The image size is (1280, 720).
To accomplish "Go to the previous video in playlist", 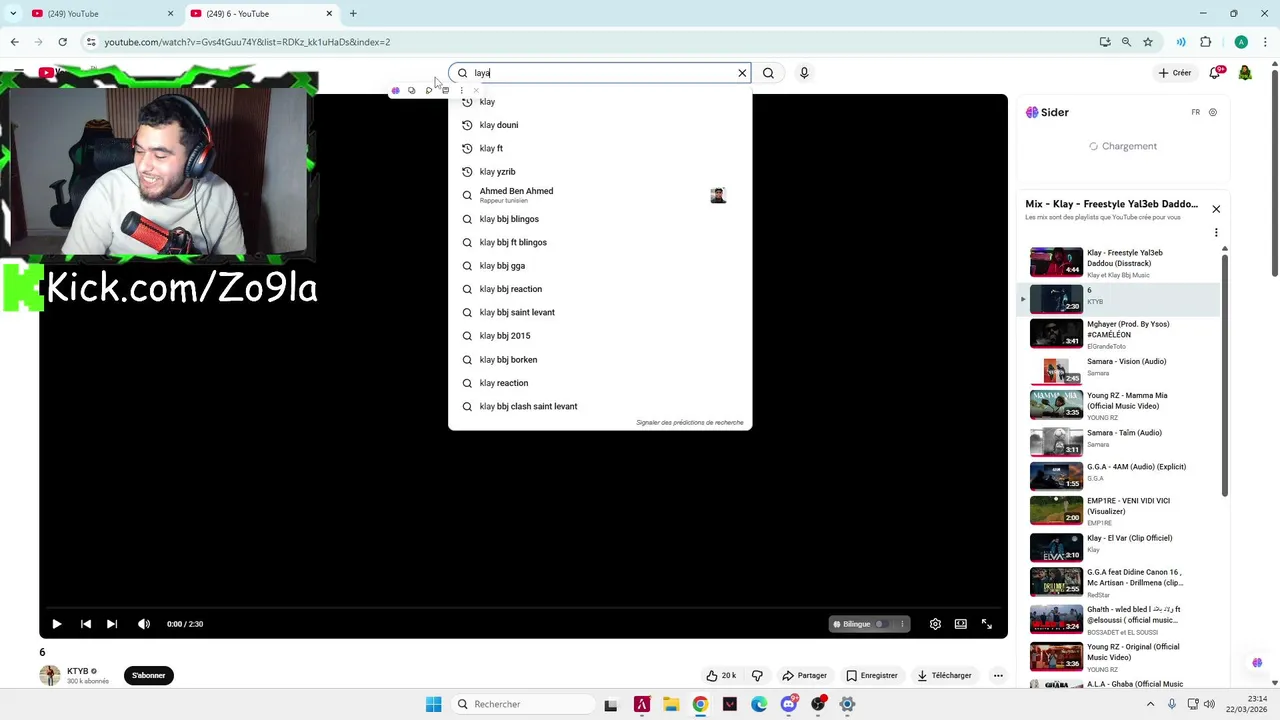I will [85, 624].
